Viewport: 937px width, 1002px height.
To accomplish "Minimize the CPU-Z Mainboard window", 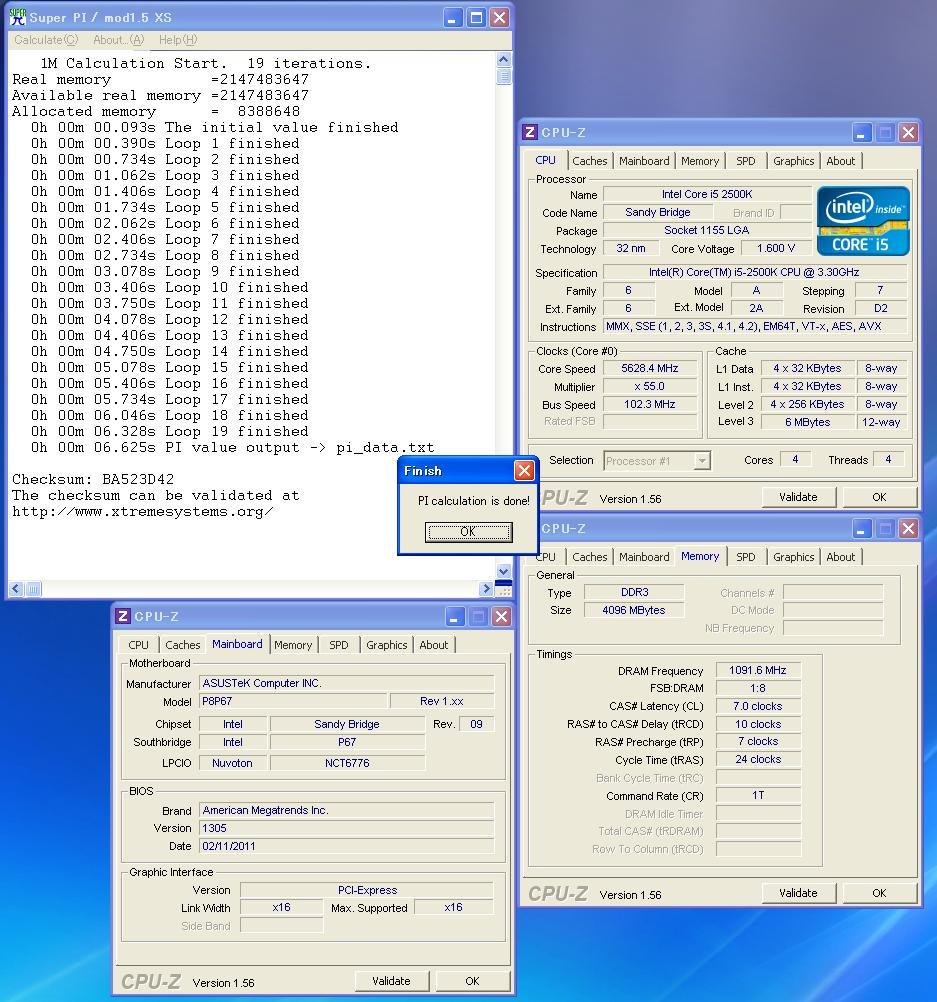I will pyautogui.click(x=454, y=617).
